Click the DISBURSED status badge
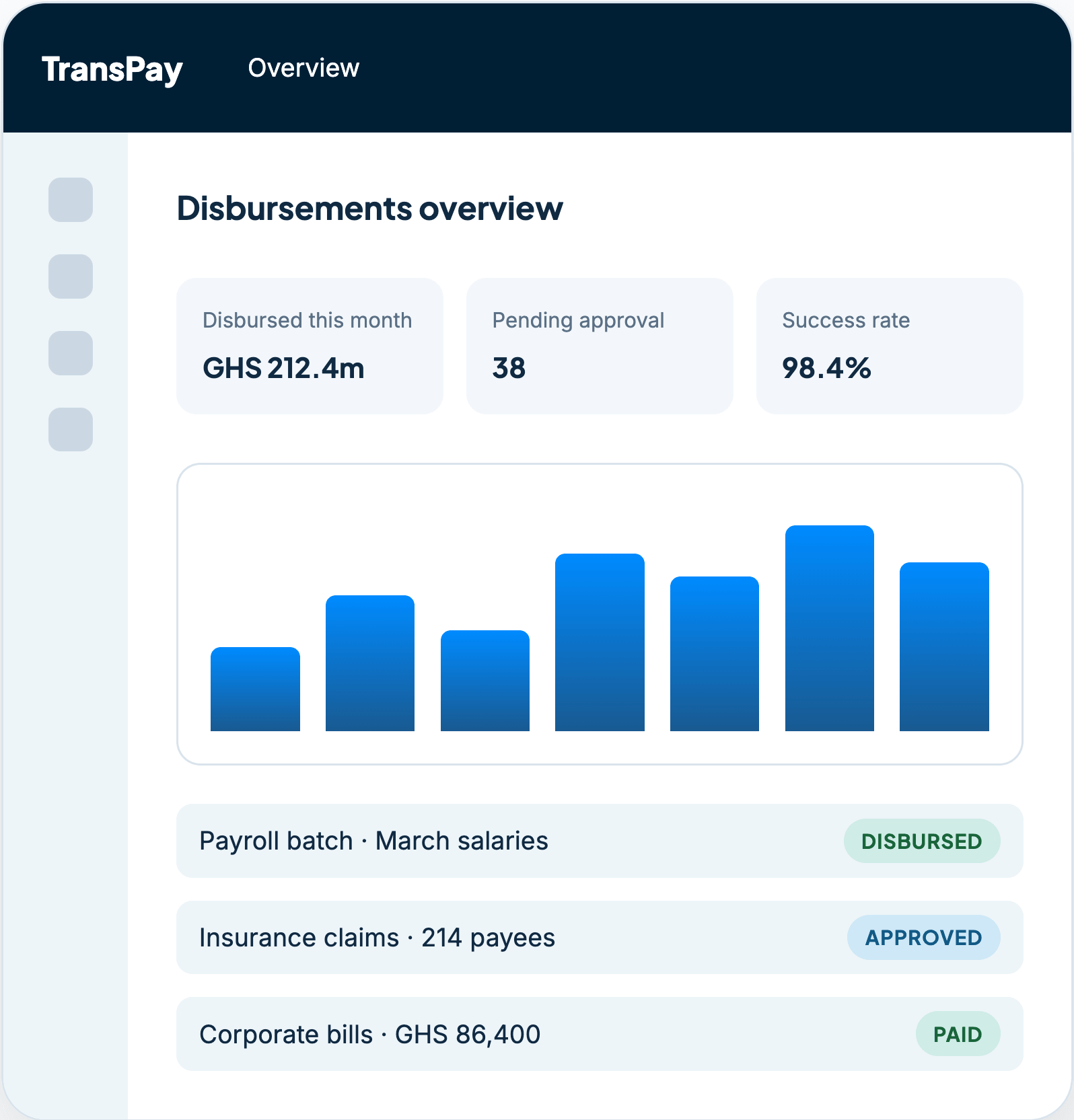 point(922,841)
